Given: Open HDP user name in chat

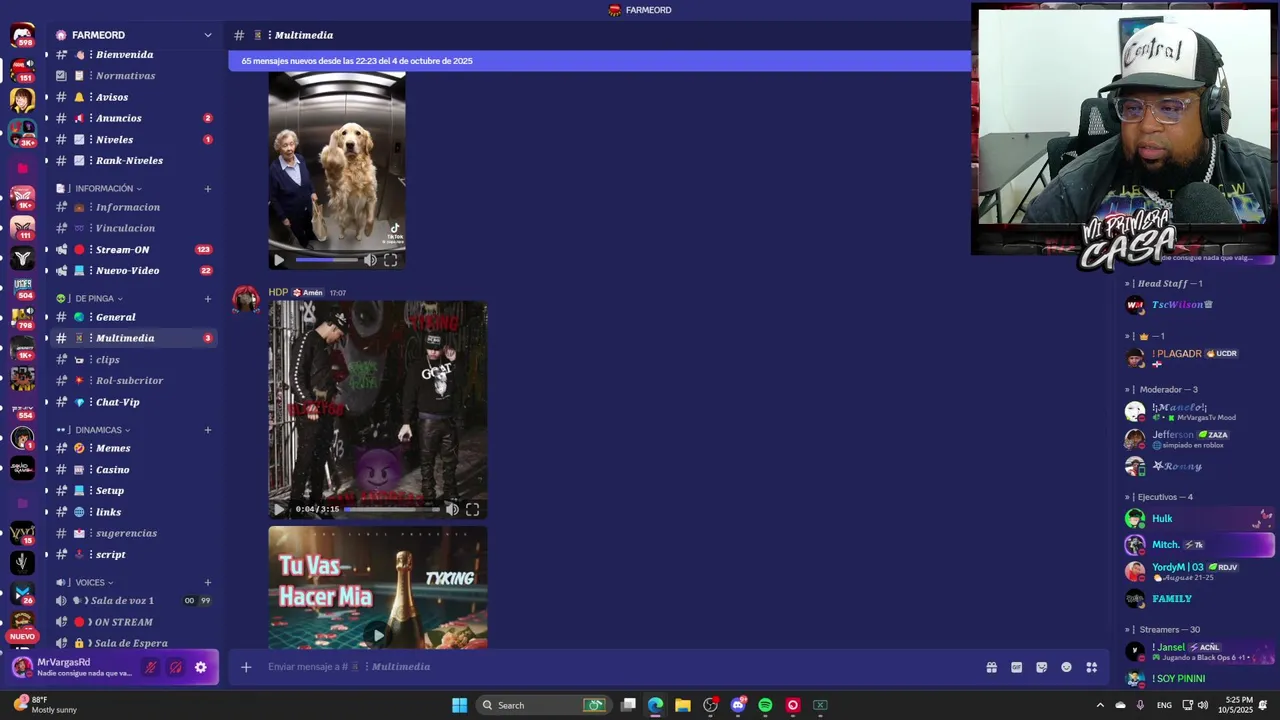Looking at the screenshot, I should click(x=278, y=292).
